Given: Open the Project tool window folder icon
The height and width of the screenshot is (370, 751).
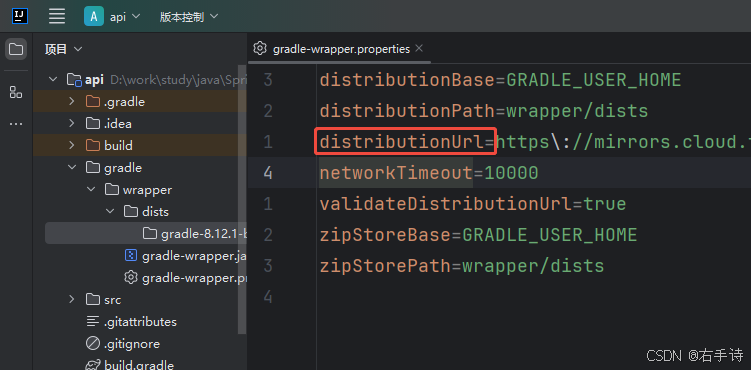Looking at the screenshot, I should tap(16, 49).
